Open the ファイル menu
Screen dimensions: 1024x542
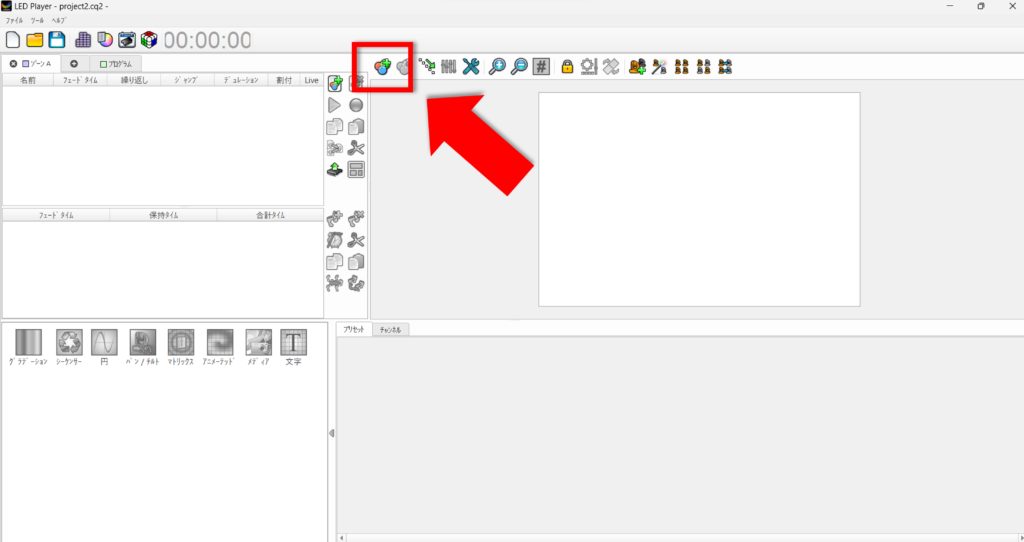[17, 20]
